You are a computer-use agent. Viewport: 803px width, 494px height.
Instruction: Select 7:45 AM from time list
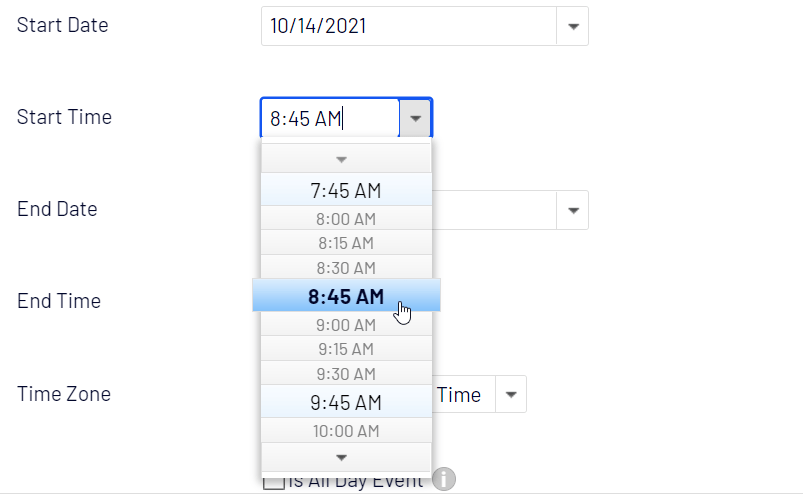346,190
